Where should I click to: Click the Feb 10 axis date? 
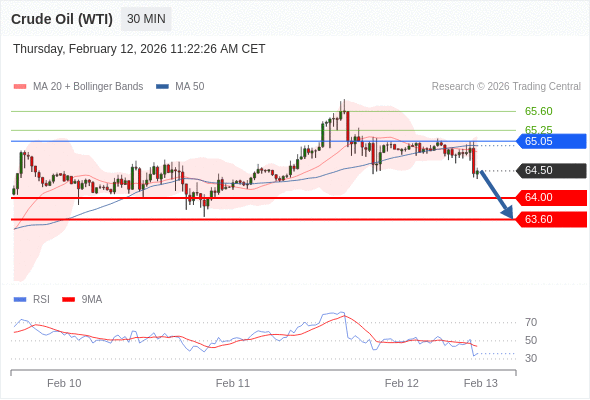click(x=64, y=383)
